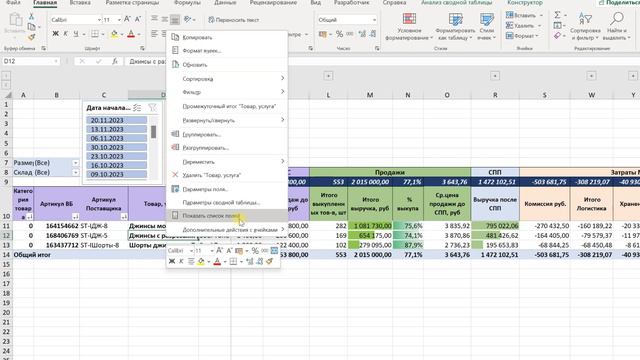Open Найти и выделить menu

pyautogui.click(x=616, y=27)
